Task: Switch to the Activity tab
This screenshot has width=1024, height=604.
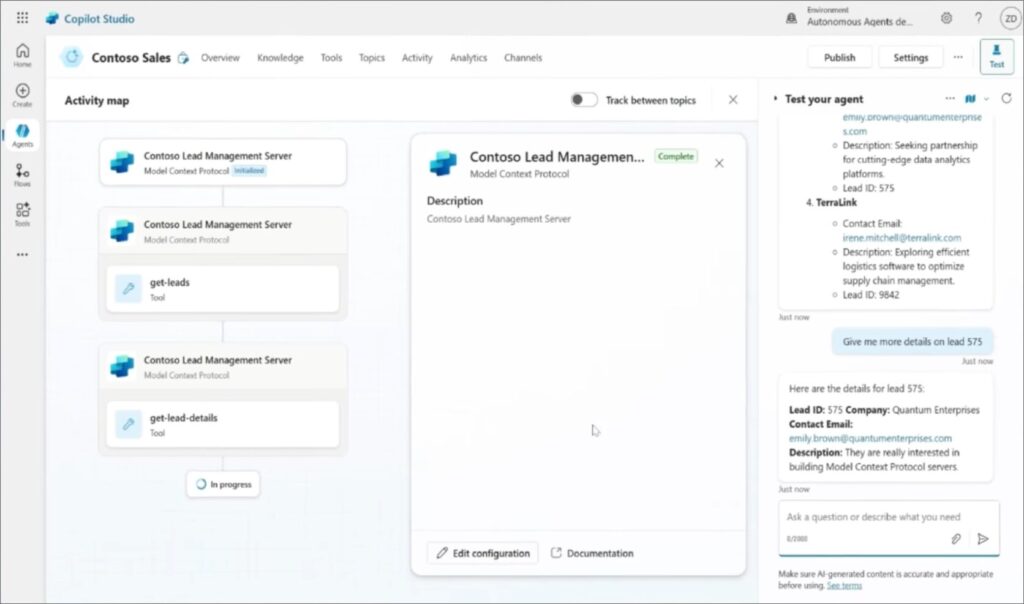Action: pos(417,57)
